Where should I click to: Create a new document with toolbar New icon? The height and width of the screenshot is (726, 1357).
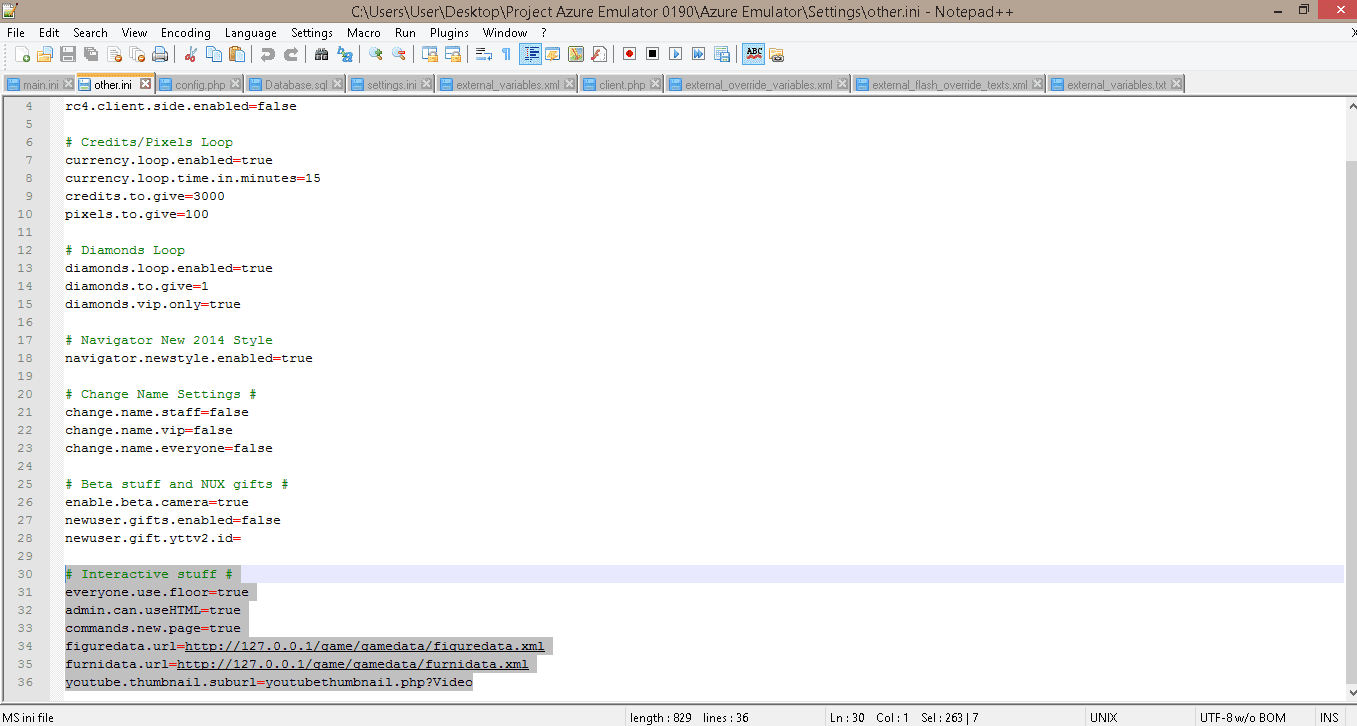(22, 54)
